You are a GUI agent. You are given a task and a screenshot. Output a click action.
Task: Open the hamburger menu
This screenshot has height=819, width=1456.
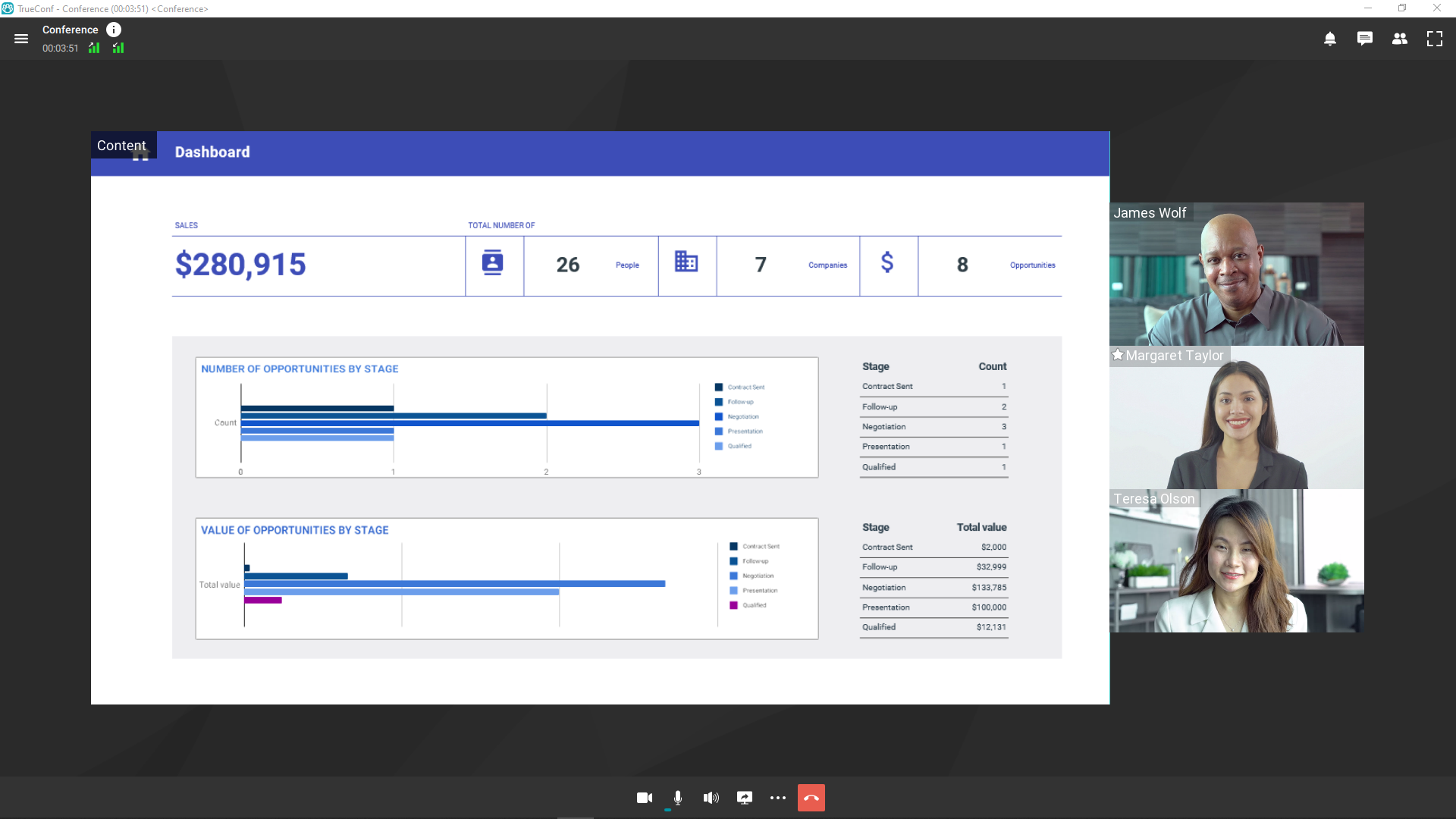pyautogui.click(x=21, y=39)
